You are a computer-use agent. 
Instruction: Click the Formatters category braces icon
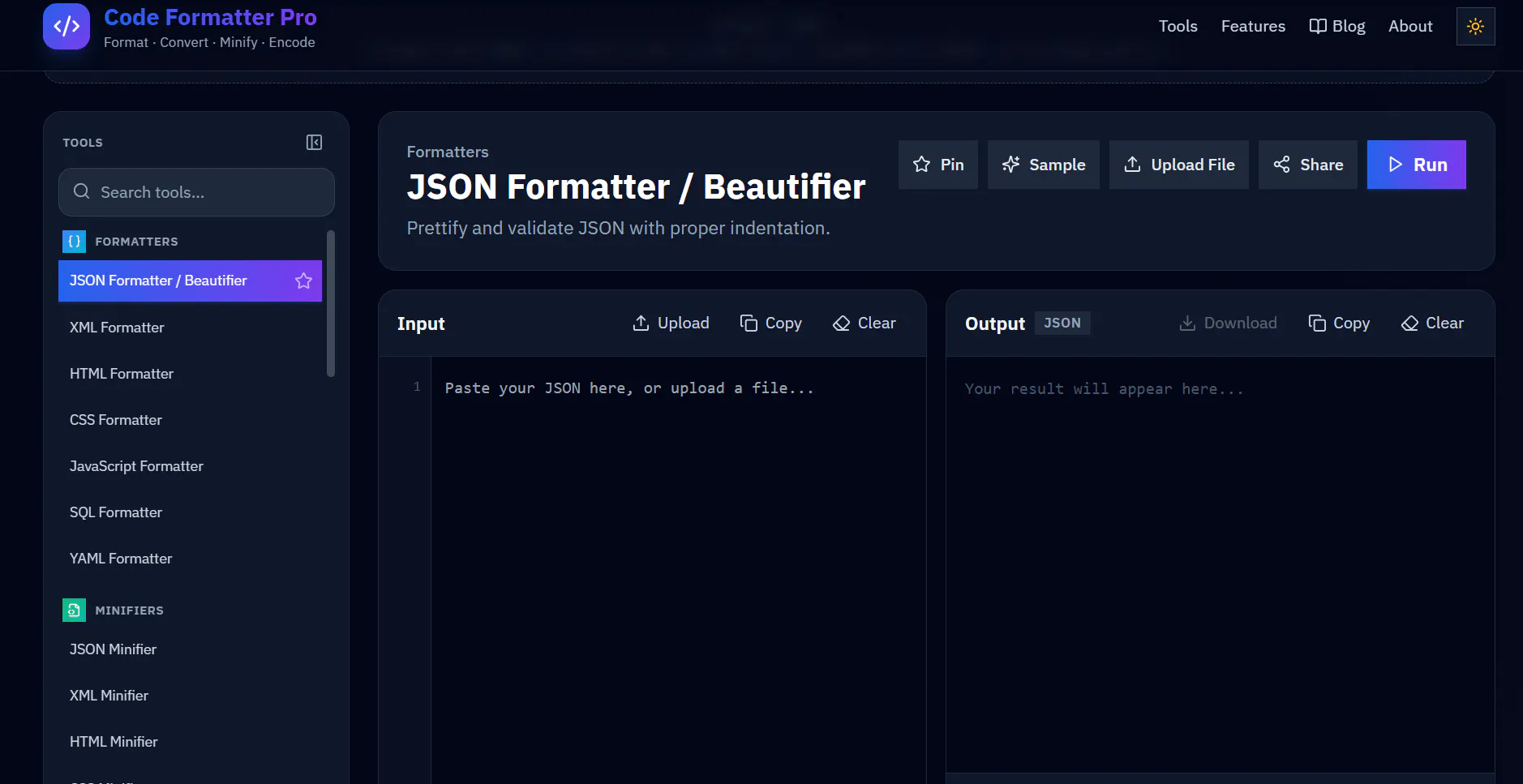point(74,242)
